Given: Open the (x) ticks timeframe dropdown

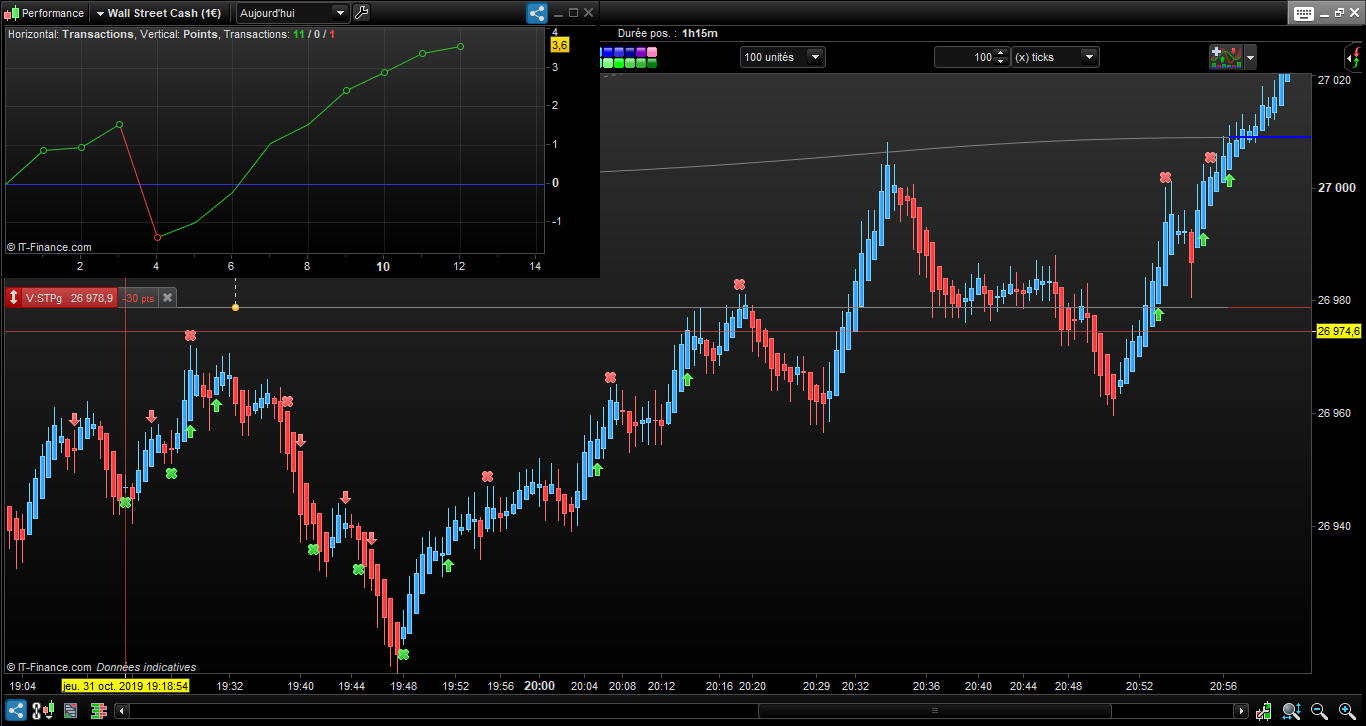Looking at the screenshot, I should [x=1090, y=57].
